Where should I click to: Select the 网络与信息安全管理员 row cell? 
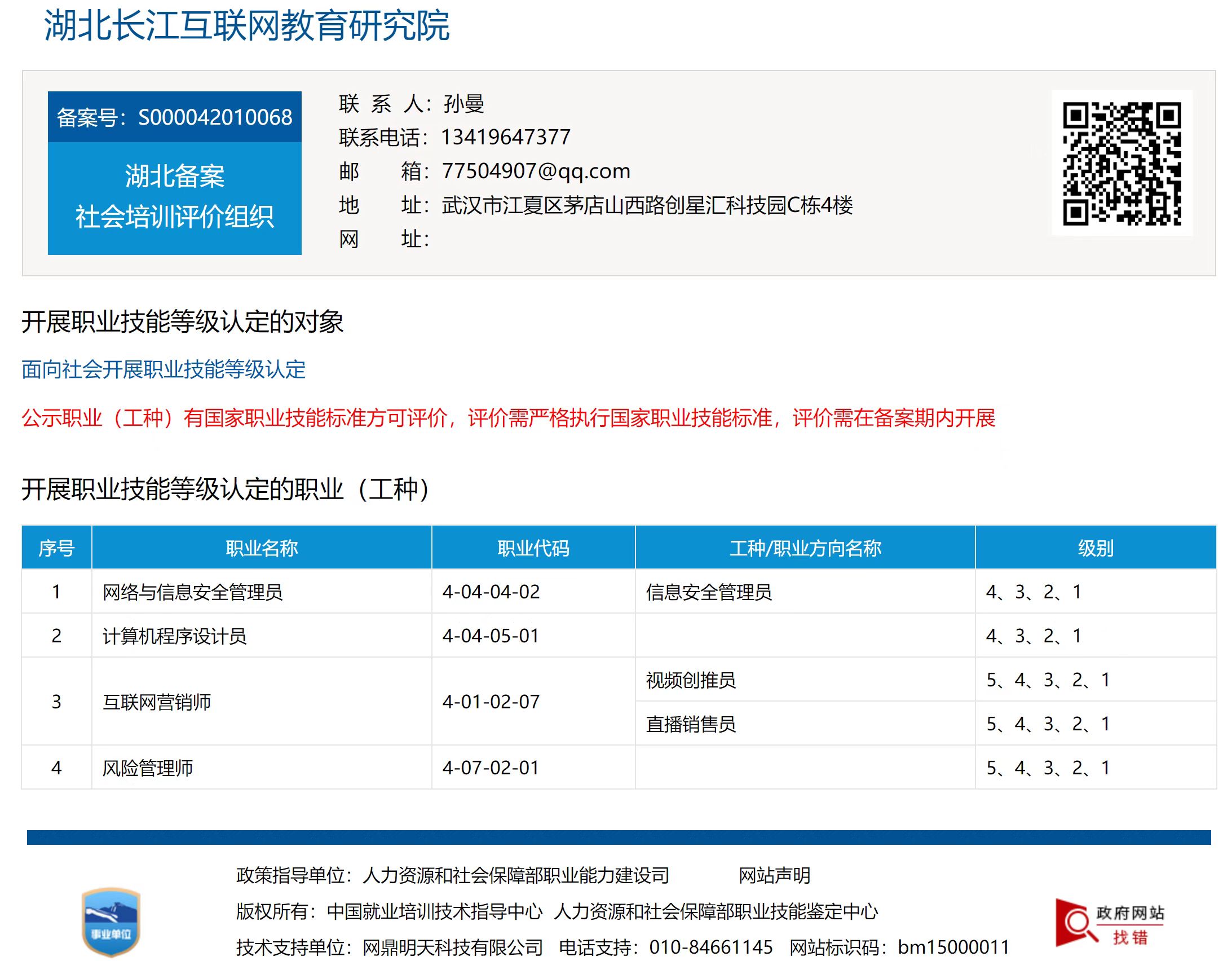coord(192,592)
